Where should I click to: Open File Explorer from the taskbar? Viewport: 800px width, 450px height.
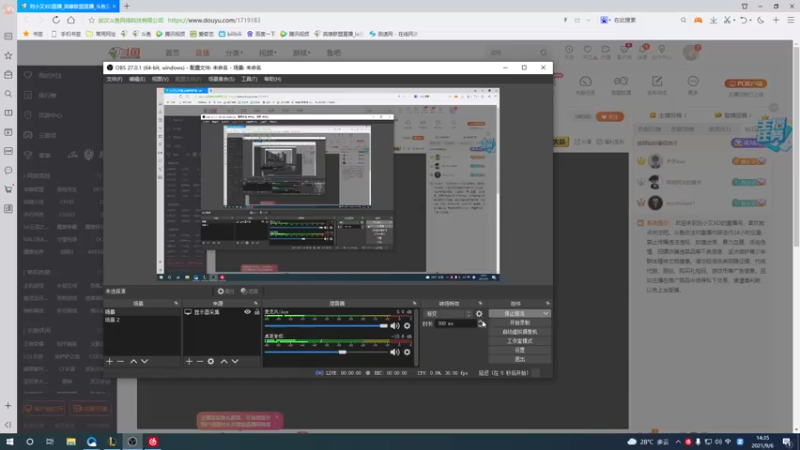pyautogui.click(x=71, y=442)
